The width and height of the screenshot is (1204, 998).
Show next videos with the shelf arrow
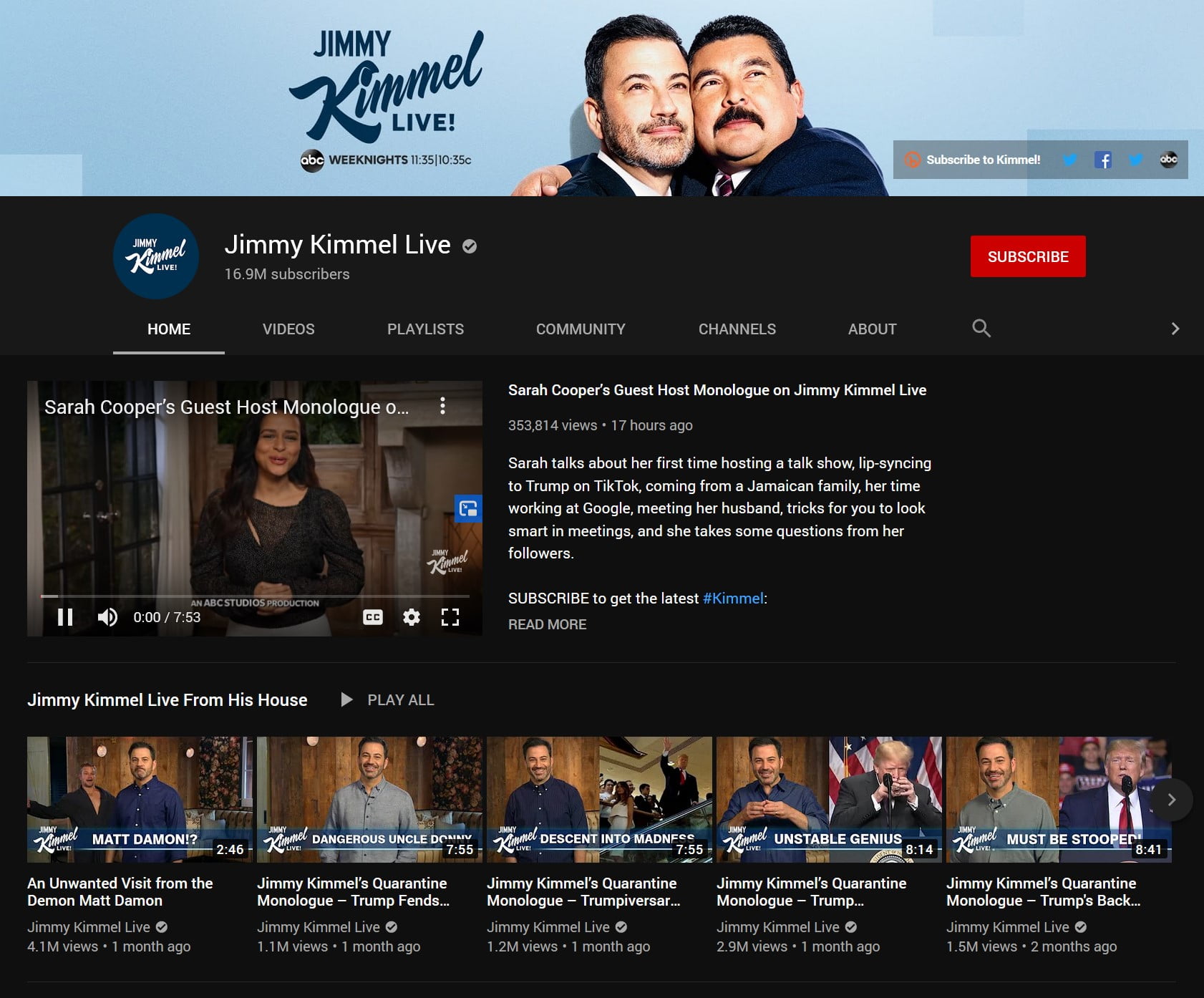(x=1172, y=800)
